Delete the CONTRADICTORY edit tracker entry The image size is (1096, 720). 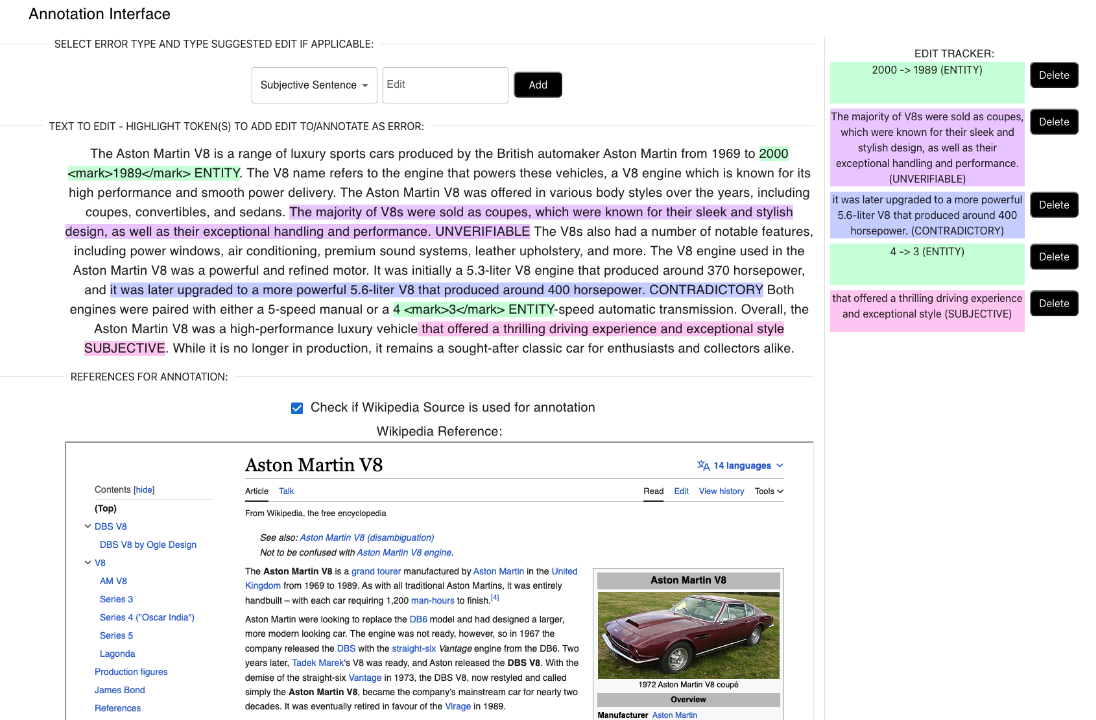[x=1054, y=205]
